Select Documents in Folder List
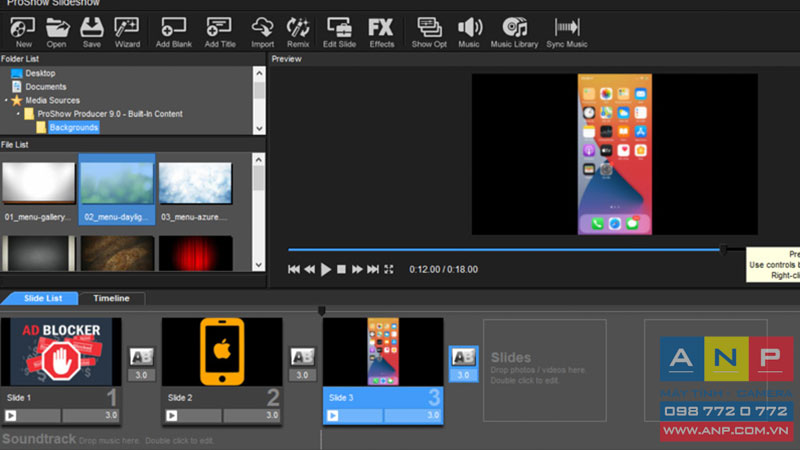Image resolution: width=800 pixels, height=450 pixels. pyautogui.click(x=46, y=87)
